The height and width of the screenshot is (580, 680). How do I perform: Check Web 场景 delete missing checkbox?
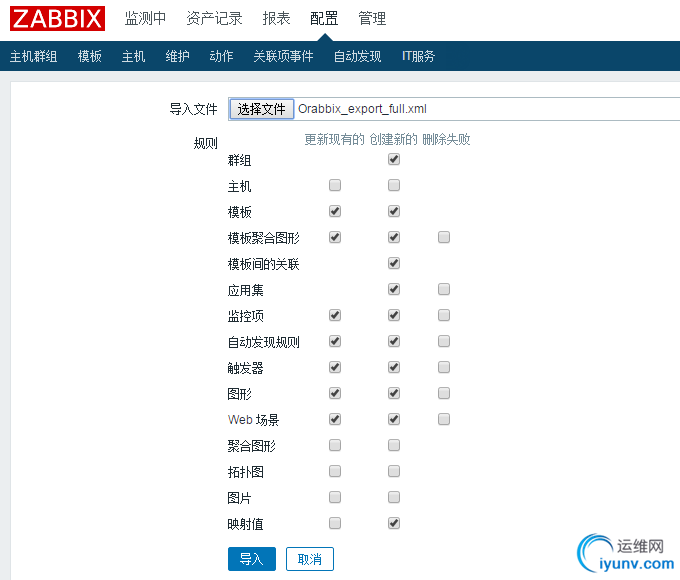point(444,419)
